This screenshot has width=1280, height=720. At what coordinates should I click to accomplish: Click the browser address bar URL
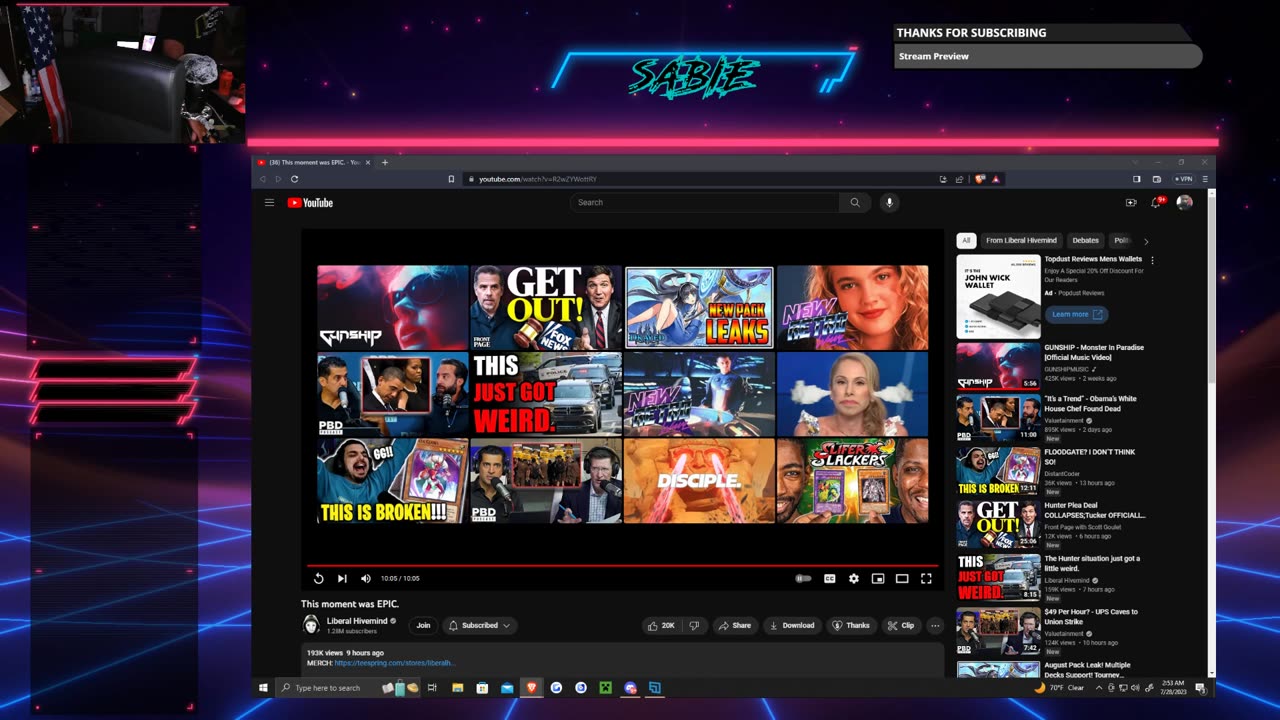538,179
